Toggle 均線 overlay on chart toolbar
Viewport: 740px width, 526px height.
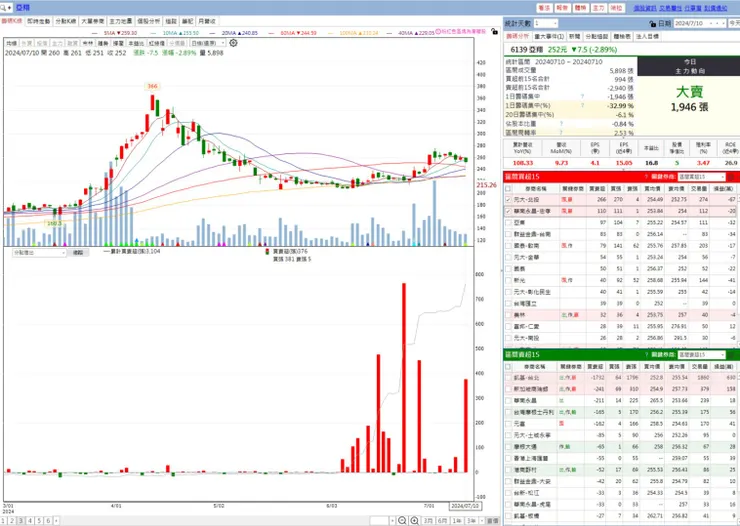pos(11,43)
